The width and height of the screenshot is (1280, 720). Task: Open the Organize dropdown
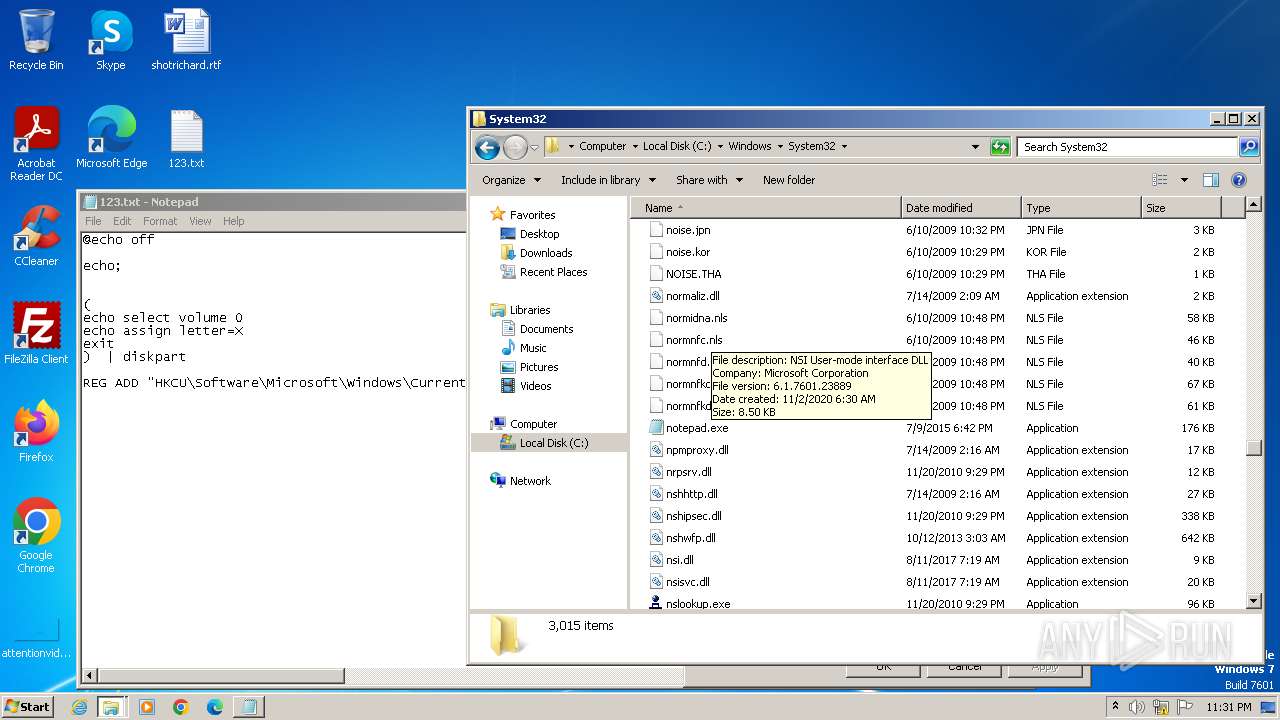point(511,180)
